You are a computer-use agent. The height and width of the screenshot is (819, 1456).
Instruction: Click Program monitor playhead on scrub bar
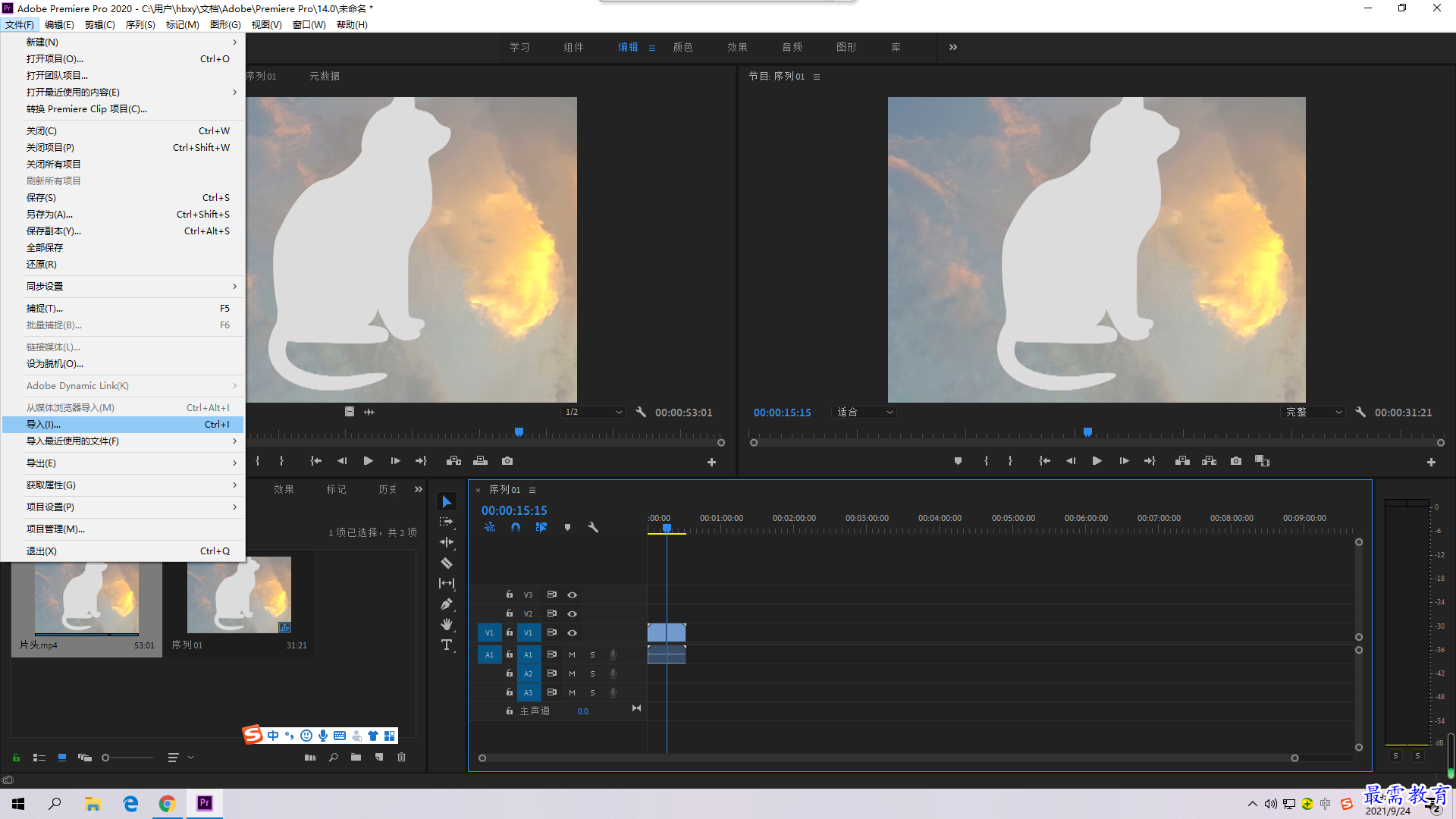click(1087, 432)
